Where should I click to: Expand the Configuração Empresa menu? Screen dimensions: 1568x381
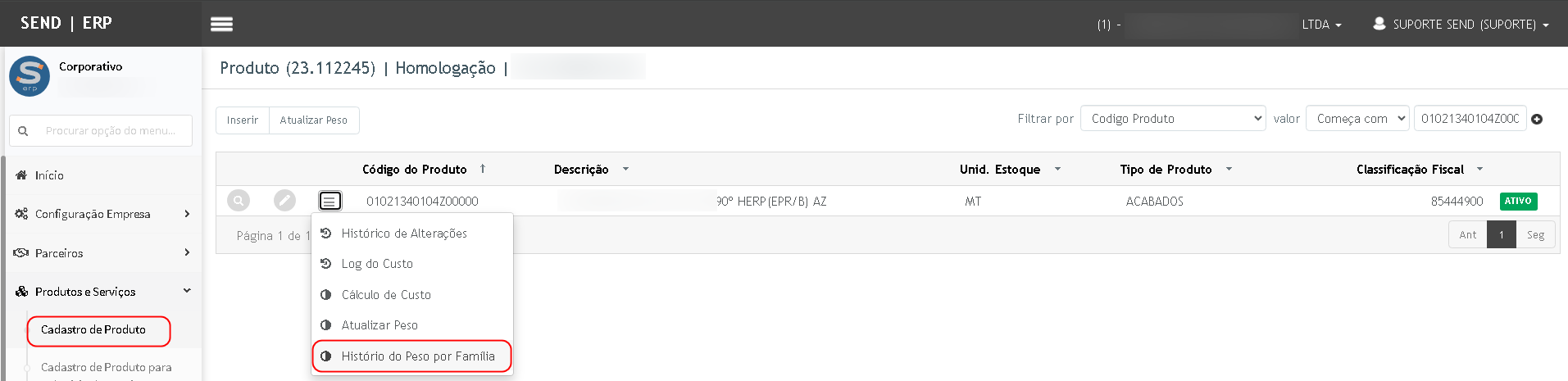pyautogui.click(x=102, y=214)
